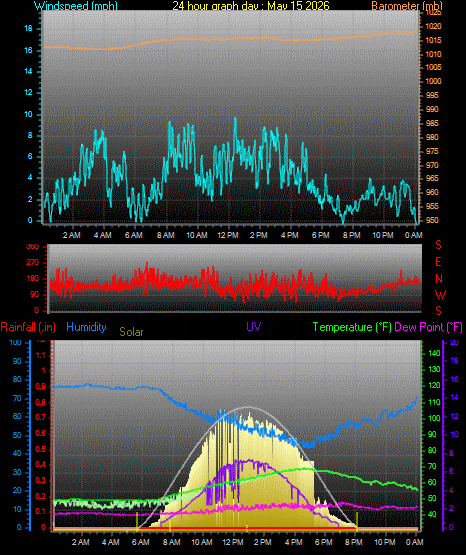This screenshot has width=466, height=555.
Task: Click the red N compass direction letter
Action: pos(439,279)
